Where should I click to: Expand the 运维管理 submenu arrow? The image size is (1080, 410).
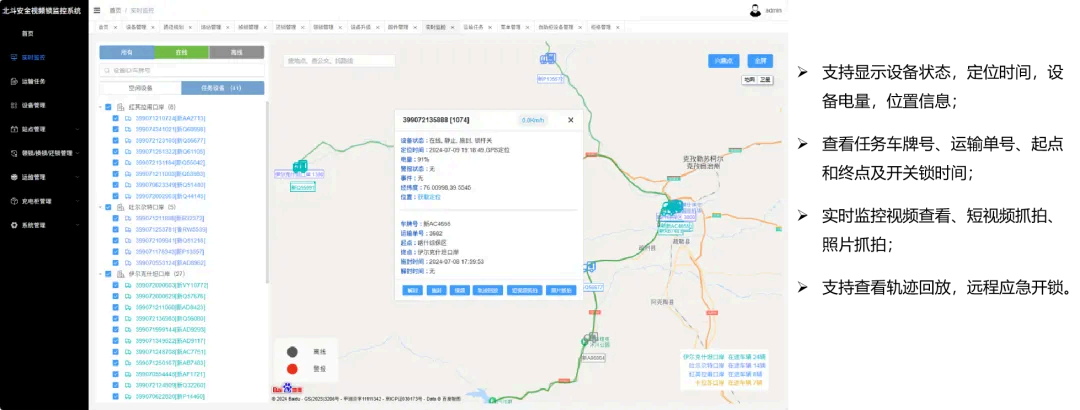78,177
